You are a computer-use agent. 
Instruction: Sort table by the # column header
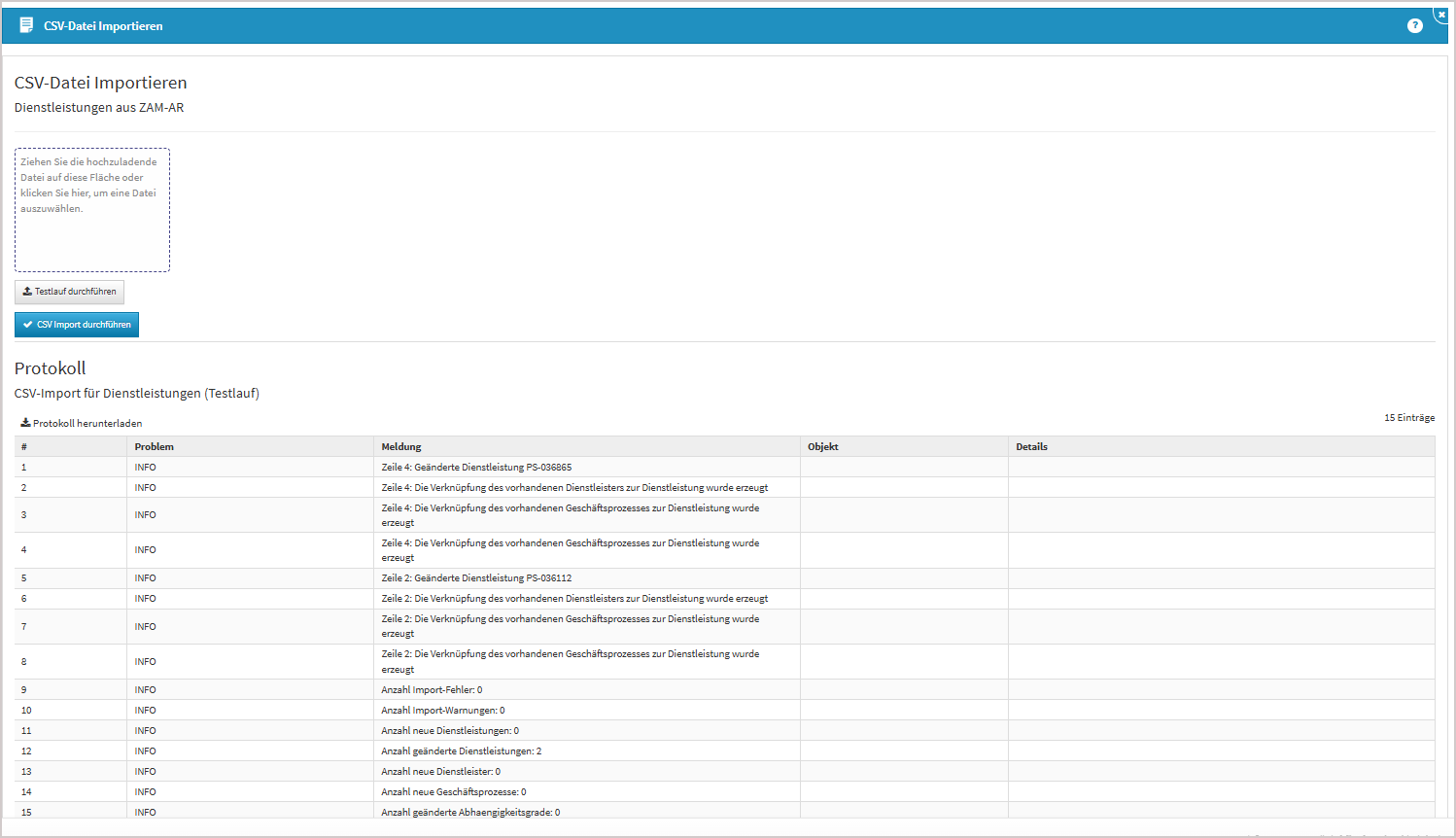24,447
